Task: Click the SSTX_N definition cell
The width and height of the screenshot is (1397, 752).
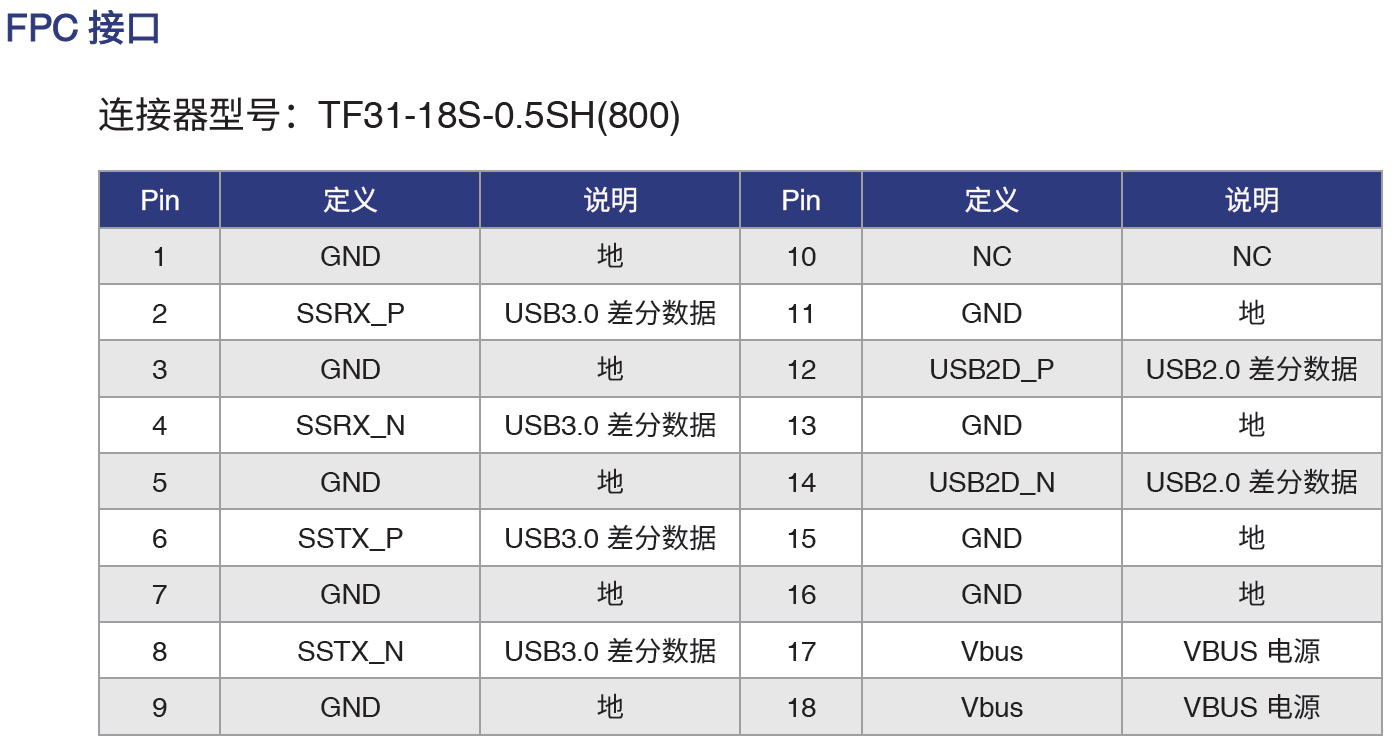Action: pyautogui.click(x=350, y=652)
